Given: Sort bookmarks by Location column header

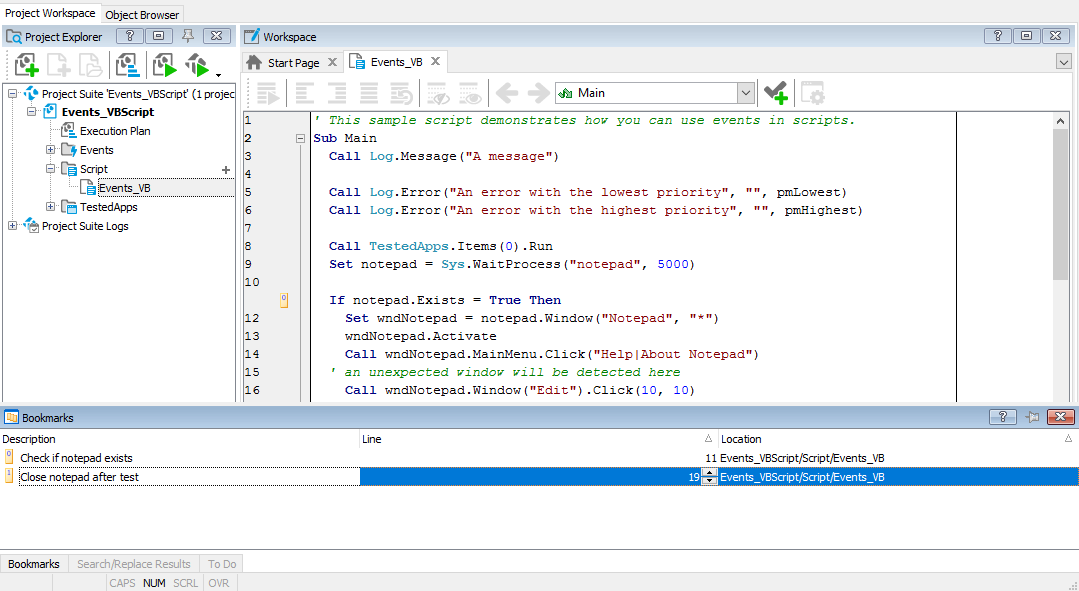Looking at the screenshot, I should click(741, 439).
